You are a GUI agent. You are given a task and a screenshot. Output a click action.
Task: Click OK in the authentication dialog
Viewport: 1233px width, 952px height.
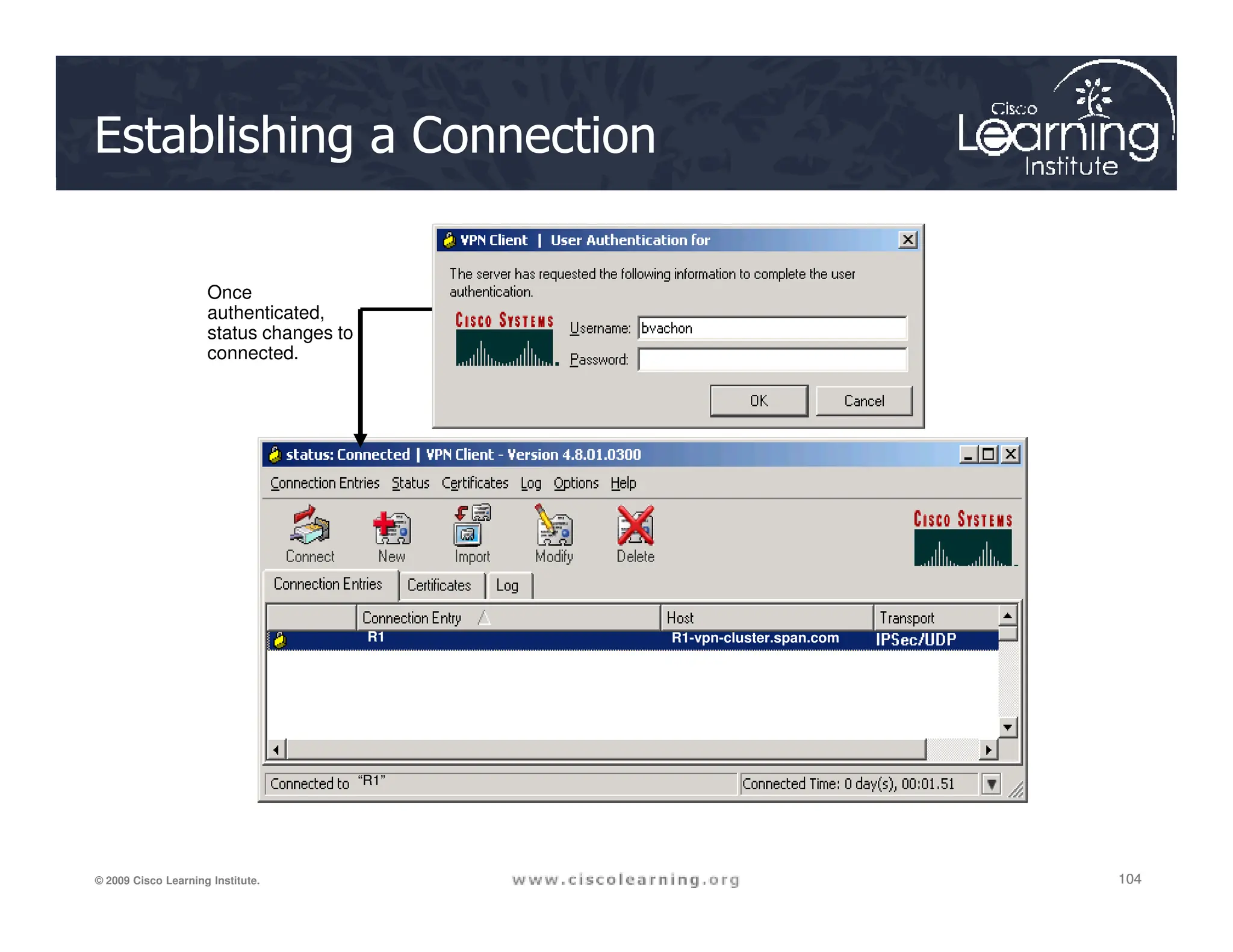[x=759, y=401]
